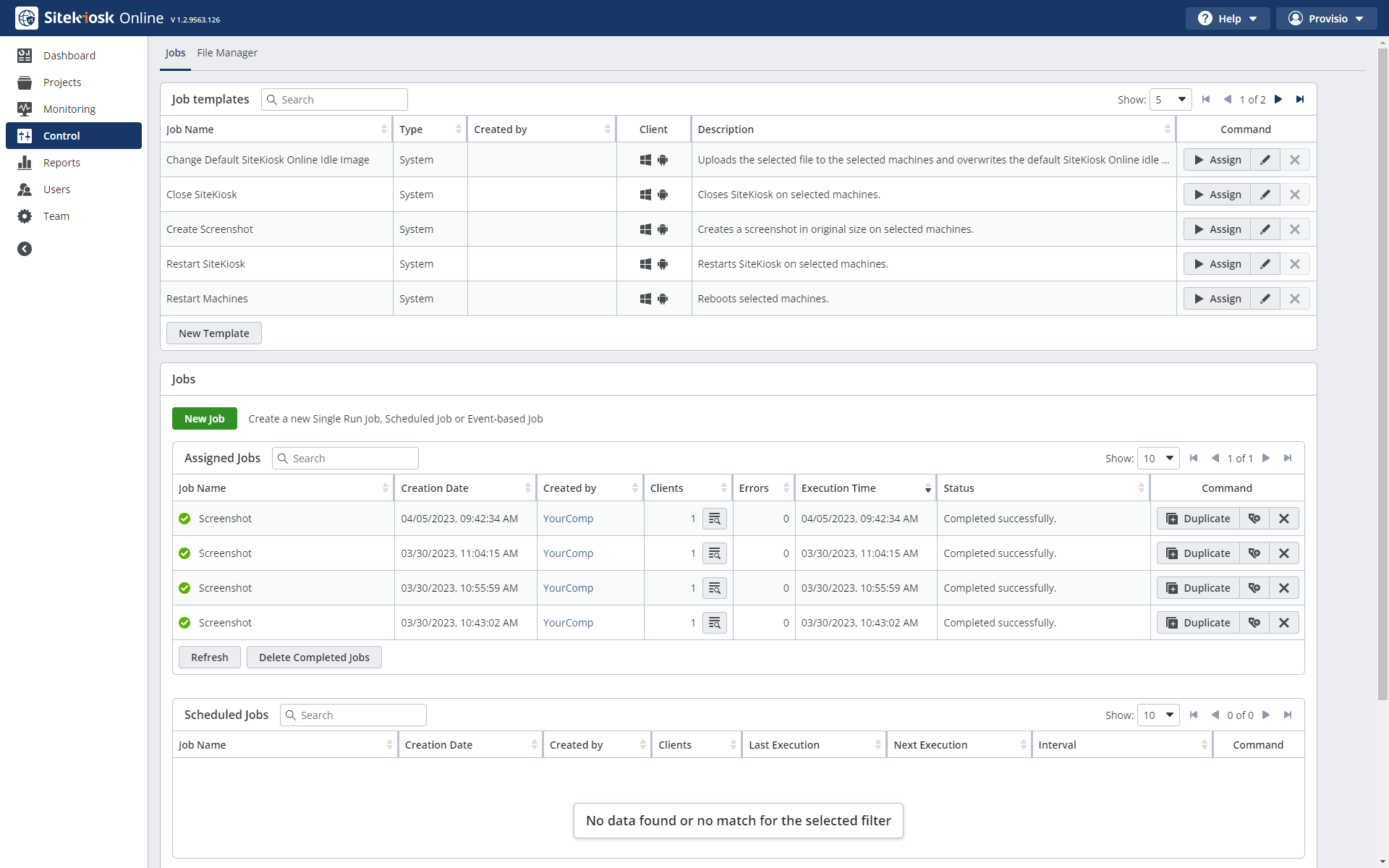Go to next page of Job templates

coord(1278,99)
